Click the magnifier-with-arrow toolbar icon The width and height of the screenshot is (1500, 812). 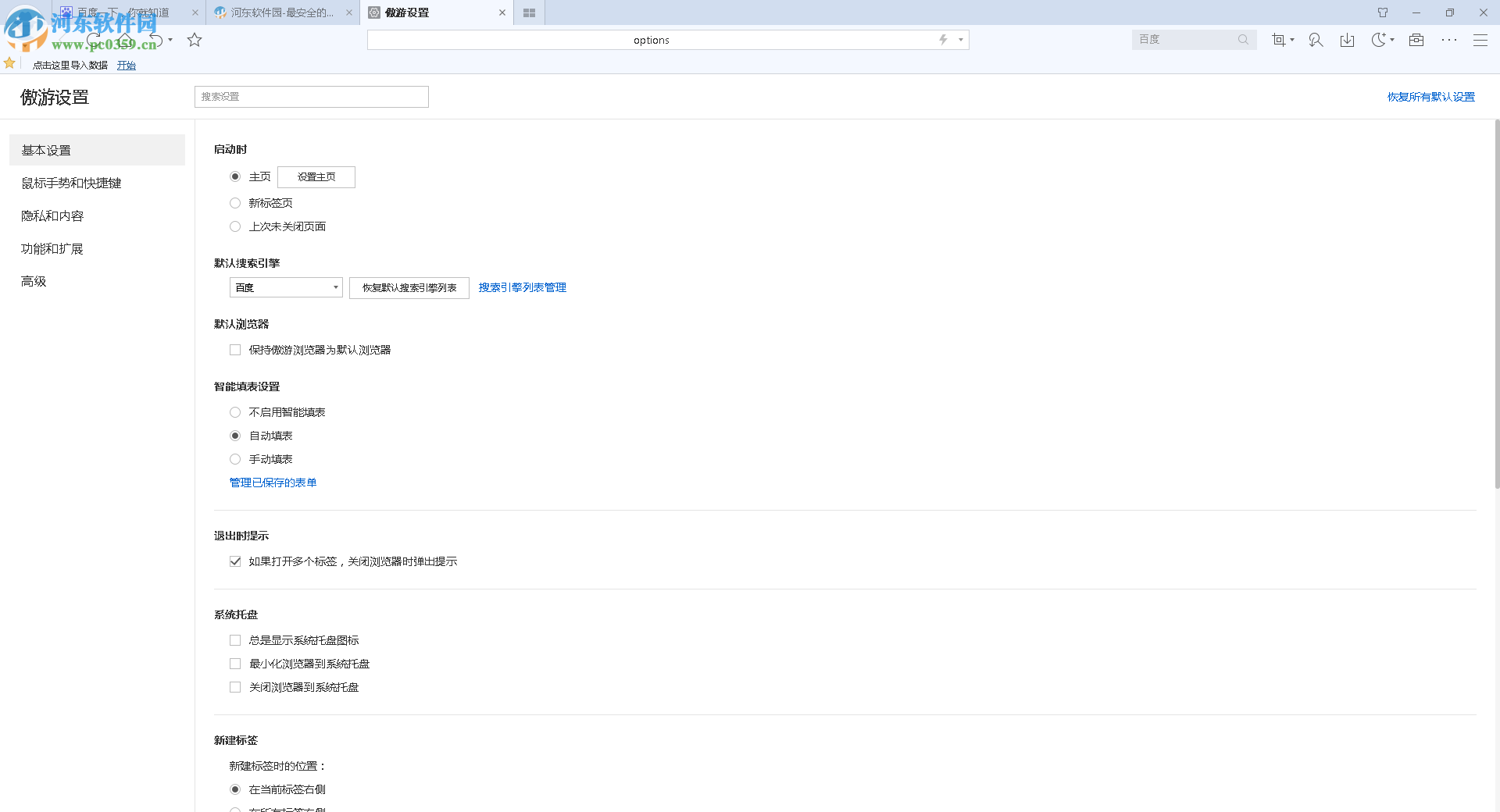pyautogui.click(x=1316, y=40)
